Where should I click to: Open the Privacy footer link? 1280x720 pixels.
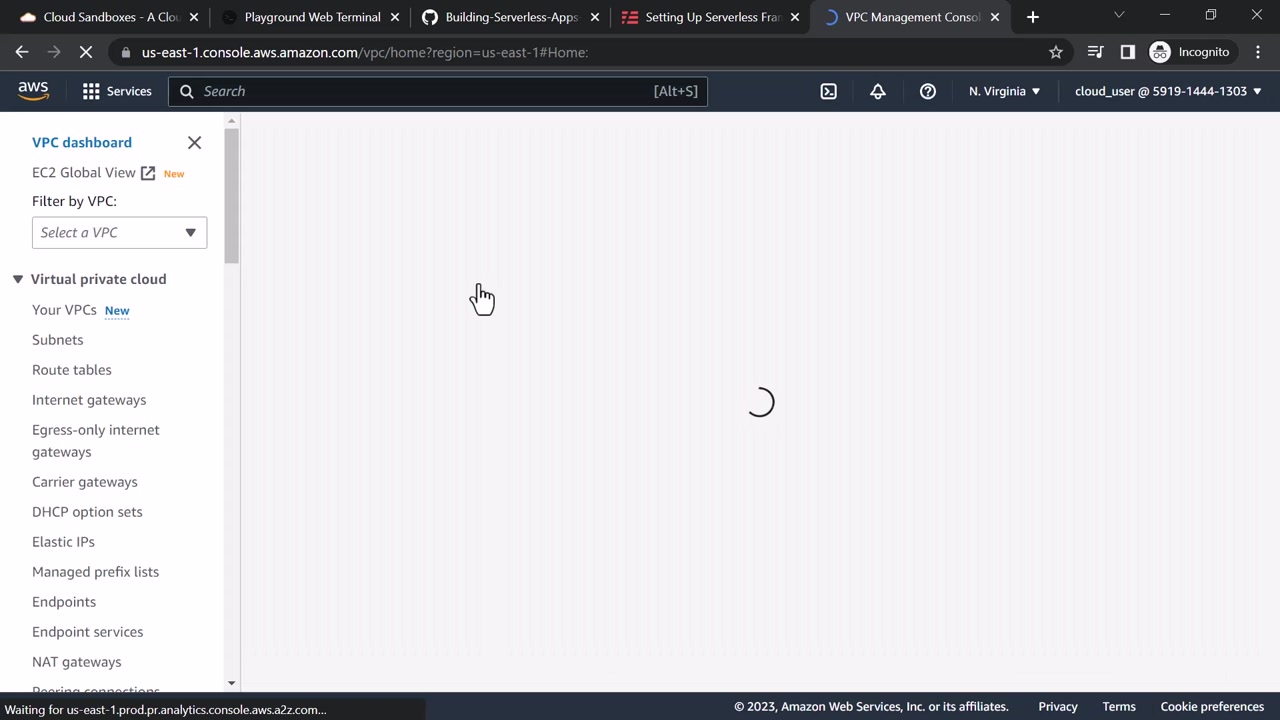(1058, 707)
